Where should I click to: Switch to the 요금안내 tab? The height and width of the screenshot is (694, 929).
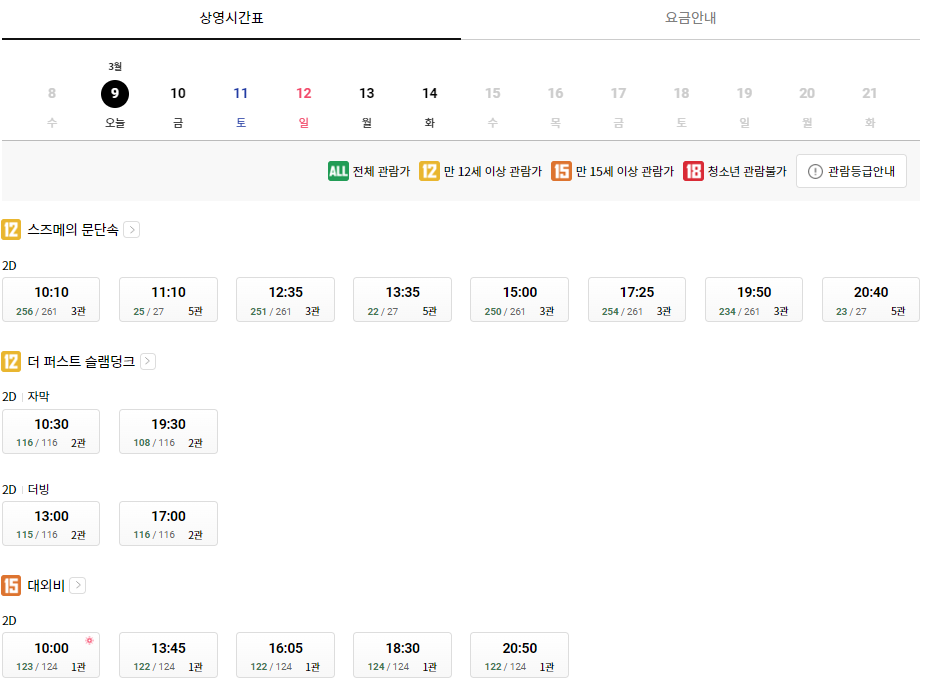pyautogui.click(x=695, y=17)
